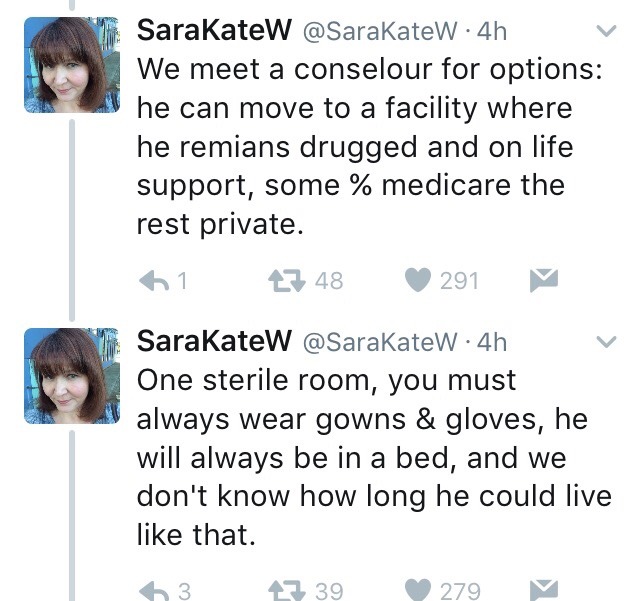This screenshot has width=640, height=601.
Task: Tap the 48 retweet count
Action: (329, 281)
